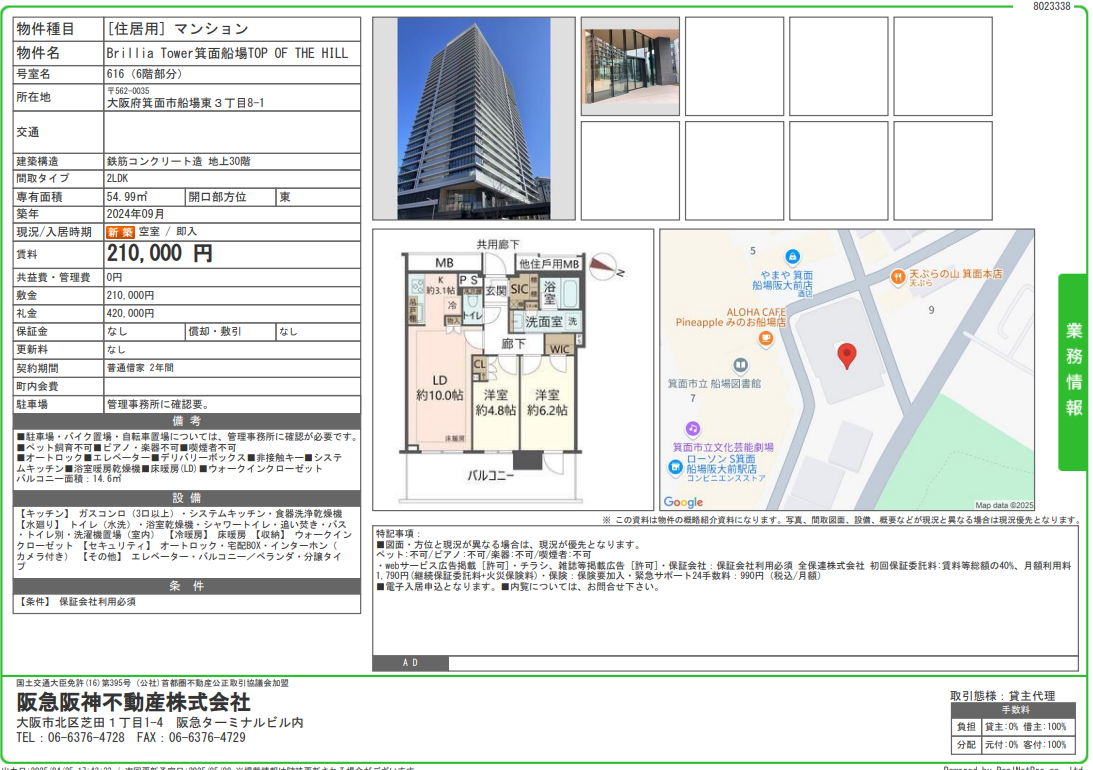
Task: Click the バルコニー label on the floor plan
Action: tap(491, 476)
